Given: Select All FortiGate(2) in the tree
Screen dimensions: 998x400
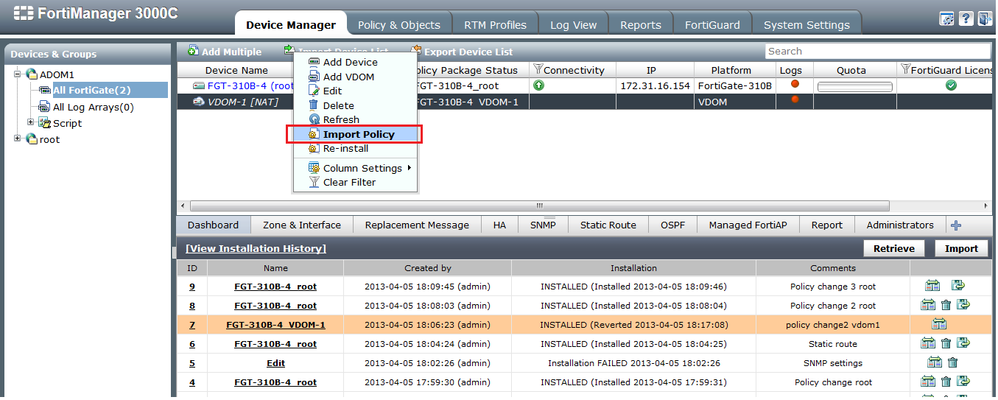Looking at the screenshot, I should [92, 90].
